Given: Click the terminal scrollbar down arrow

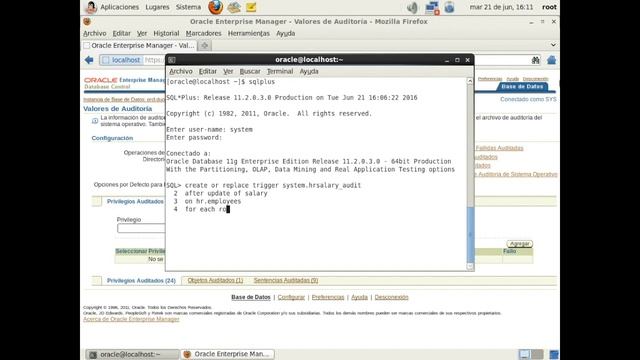Looking at the screenshot, I should click(470, 266).
